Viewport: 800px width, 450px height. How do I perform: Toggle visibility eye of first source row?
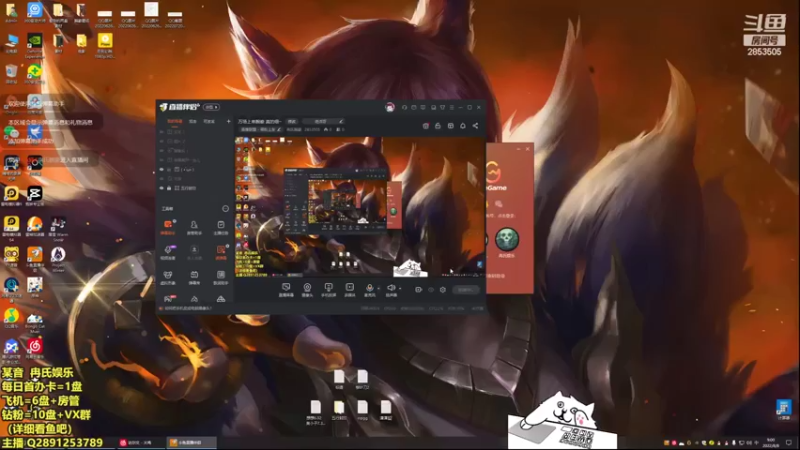[162, 132]
